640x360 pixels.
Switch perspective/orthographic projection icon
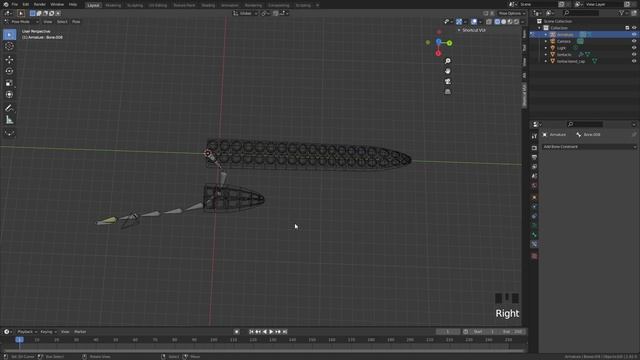pyautogui.click(x=448, y=91)
